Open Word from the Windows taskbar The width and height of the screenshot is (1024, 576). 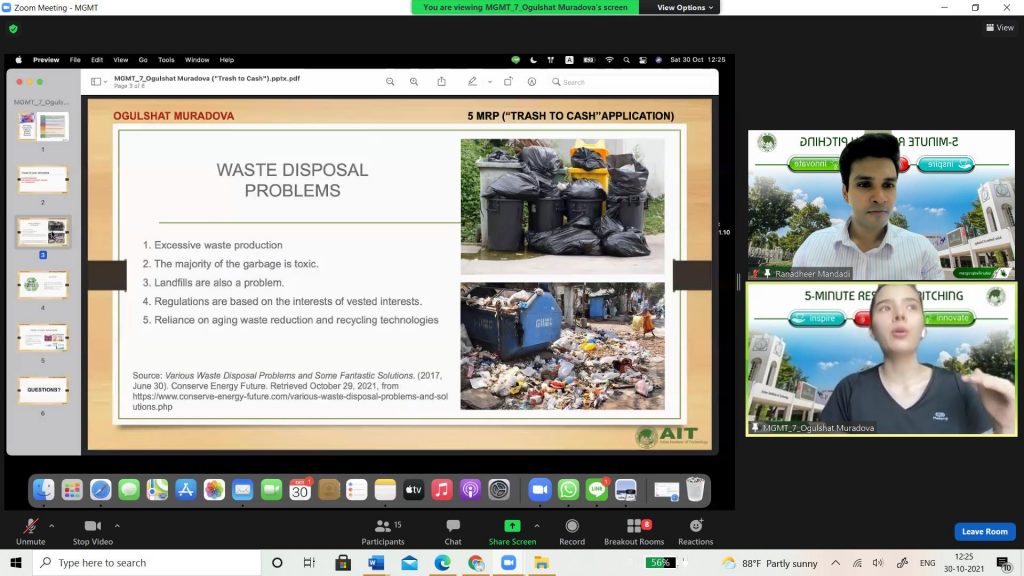click(x=376, y=562)
